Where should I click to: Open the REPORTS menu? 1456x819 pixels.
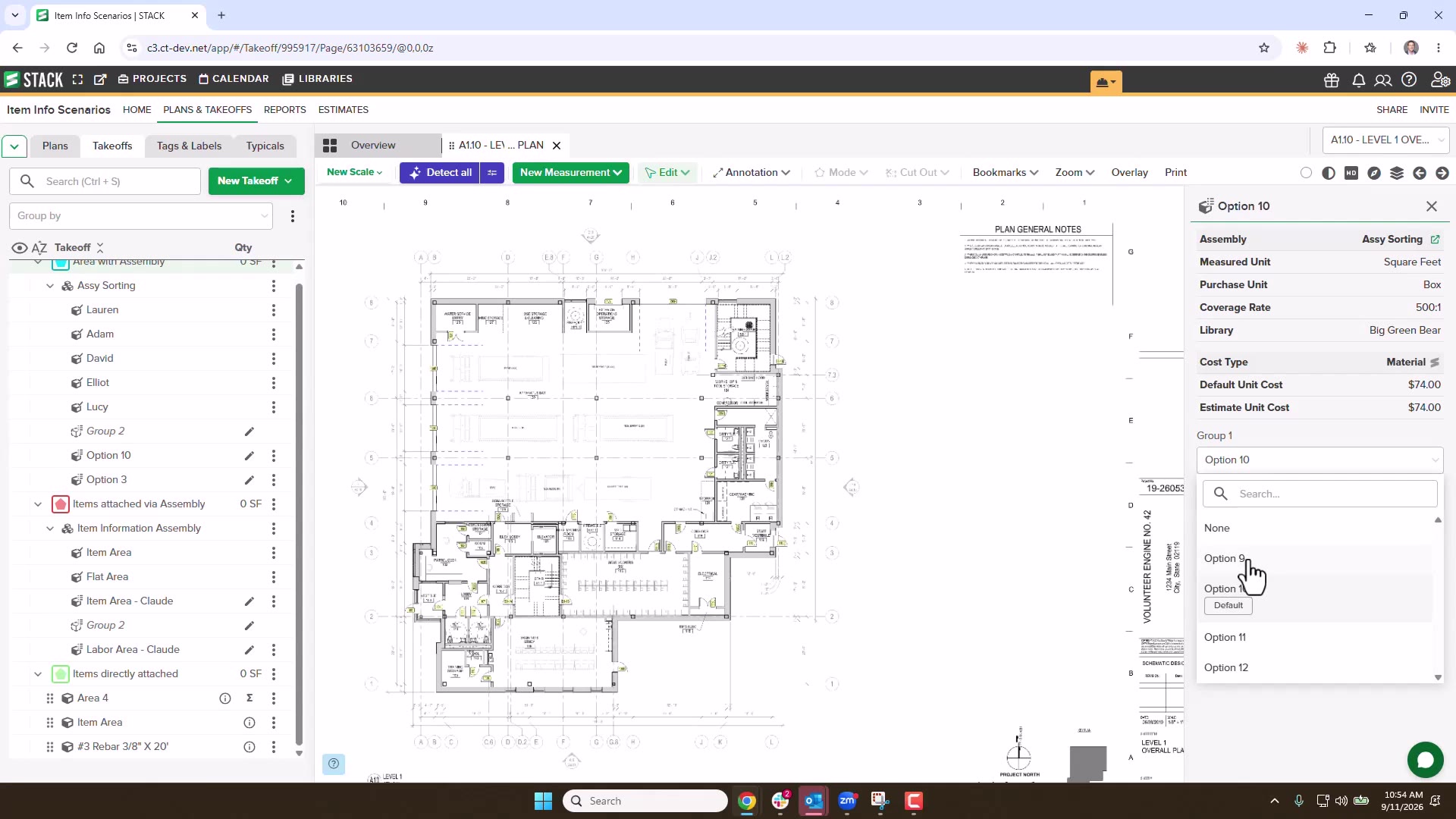click(285, 110)
